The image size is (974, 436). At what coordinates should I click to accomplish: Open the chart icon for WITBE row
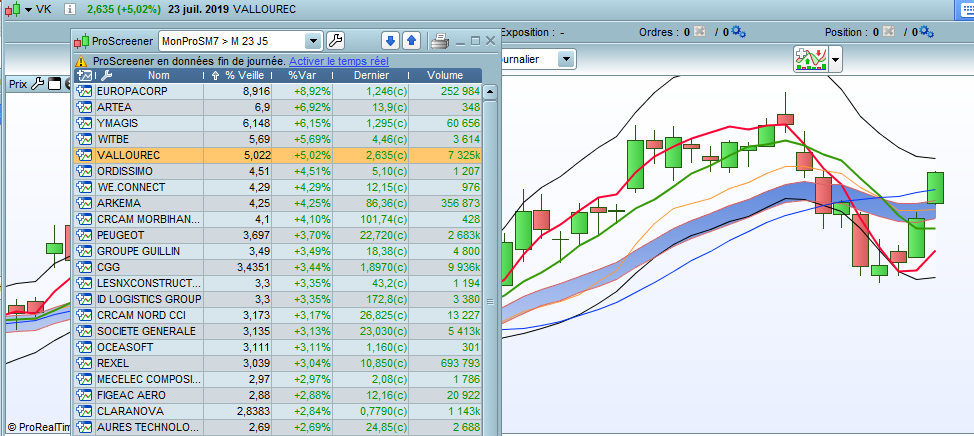tap(84, 139)
